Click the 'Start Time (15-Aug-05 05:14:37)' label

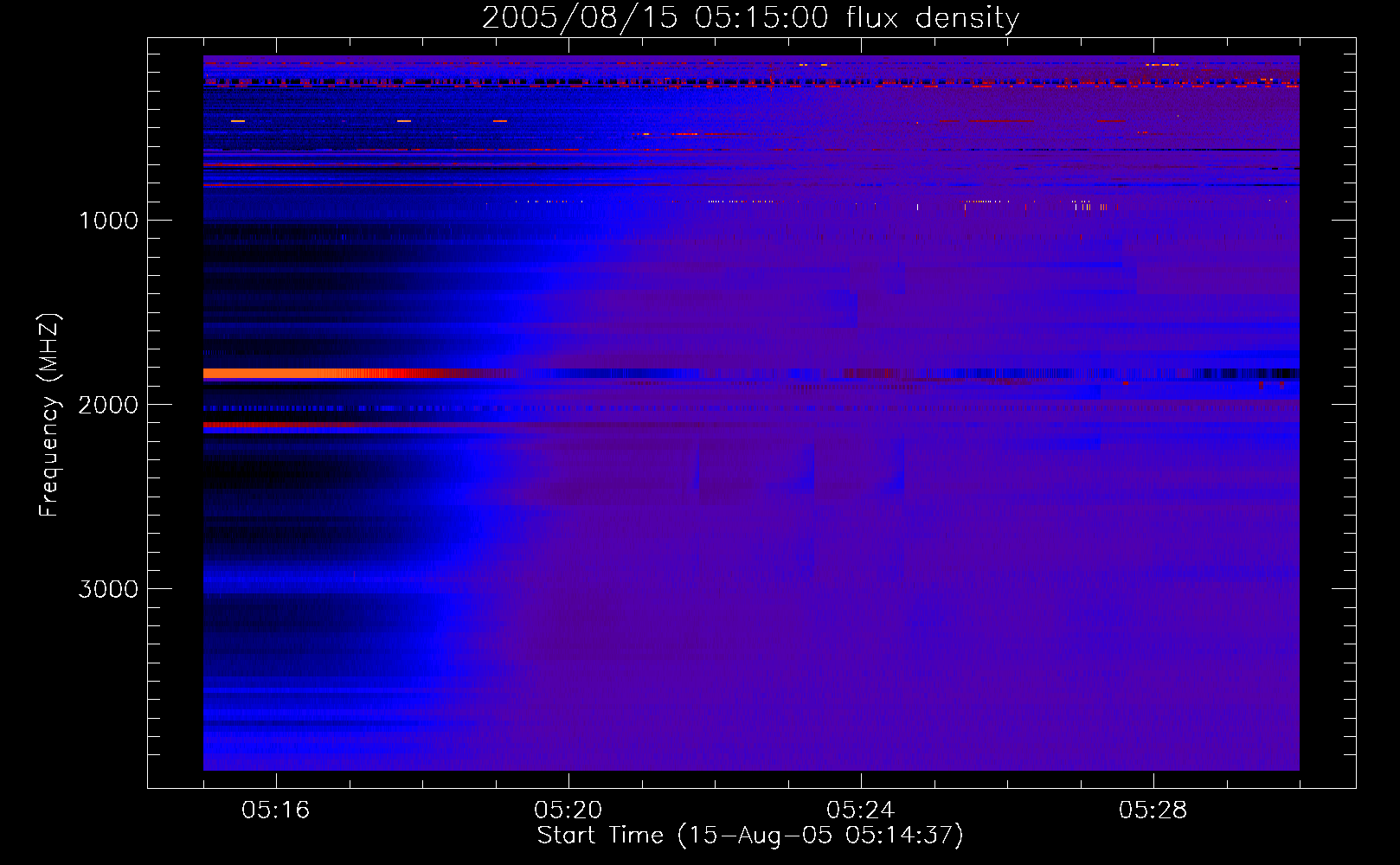click(750, 836)
